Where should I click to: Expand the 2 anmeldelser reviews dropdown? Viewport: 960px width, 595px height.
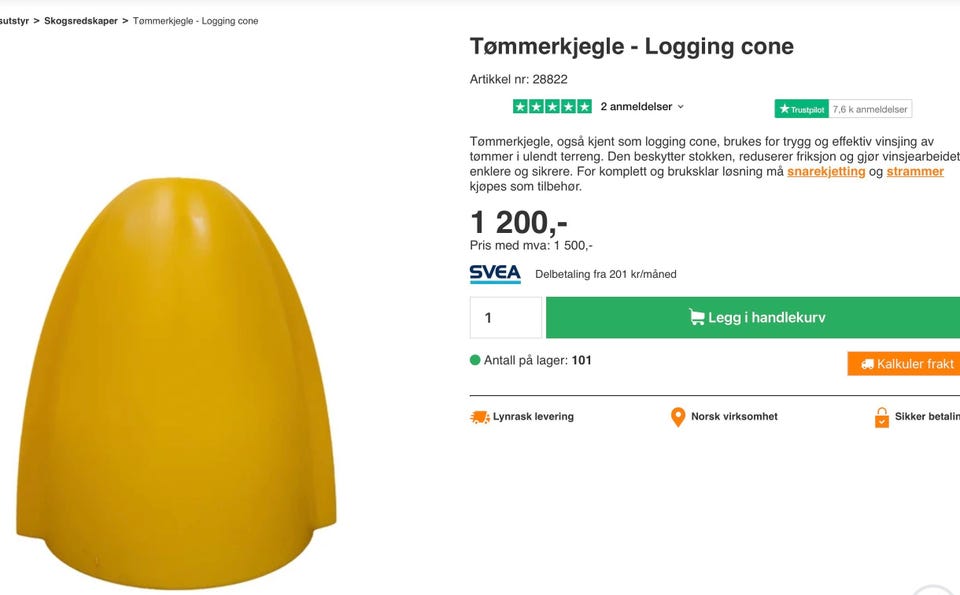pyautogui.click(x=642, y=107)
